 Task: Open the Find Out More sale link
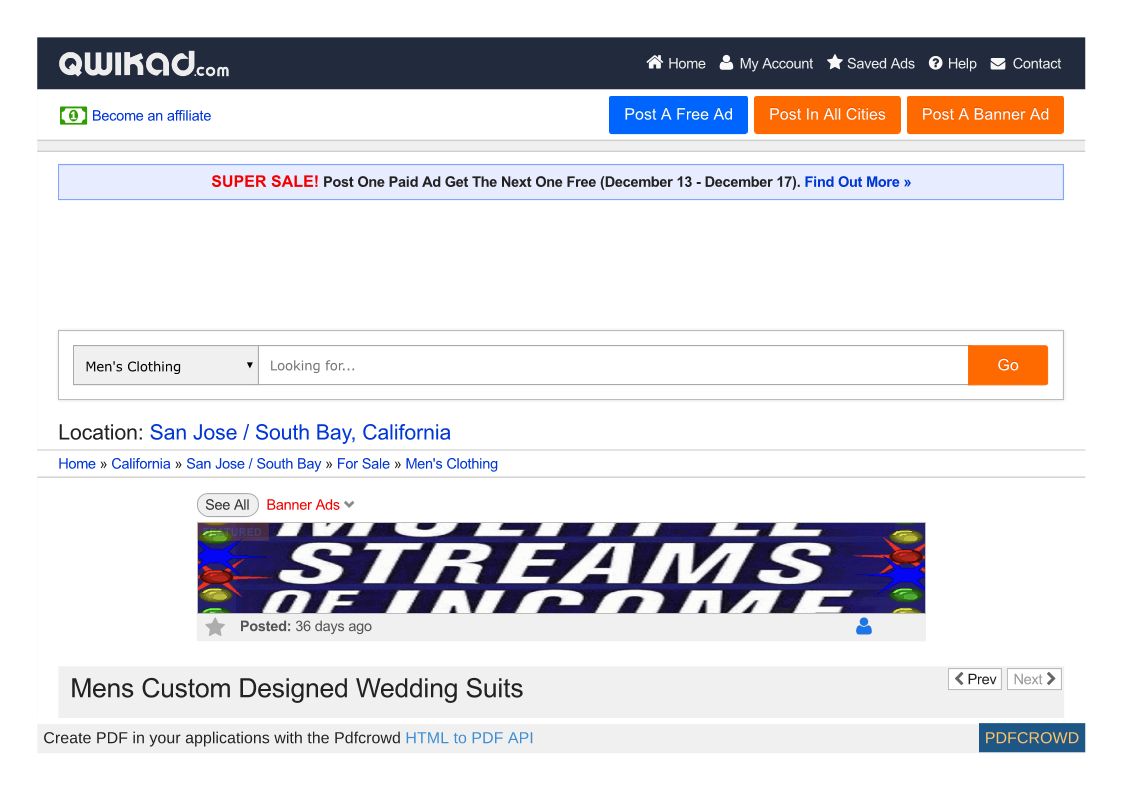[857, 182]
